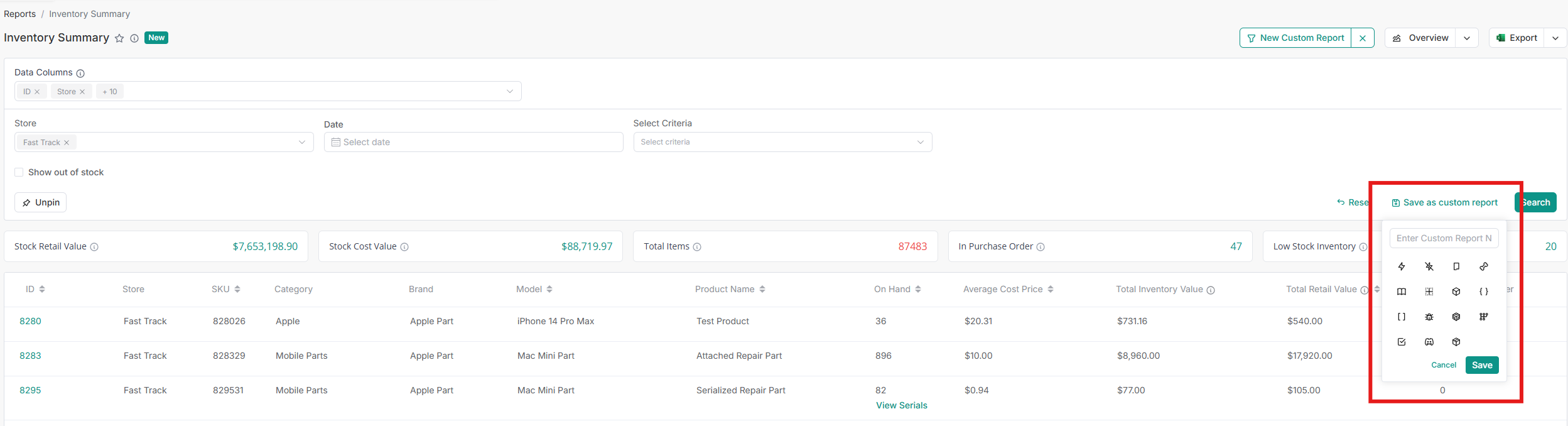Expand the Export options arrow
The image size is (1568, 426).
pyautogui.click(x=1555, y=38)
